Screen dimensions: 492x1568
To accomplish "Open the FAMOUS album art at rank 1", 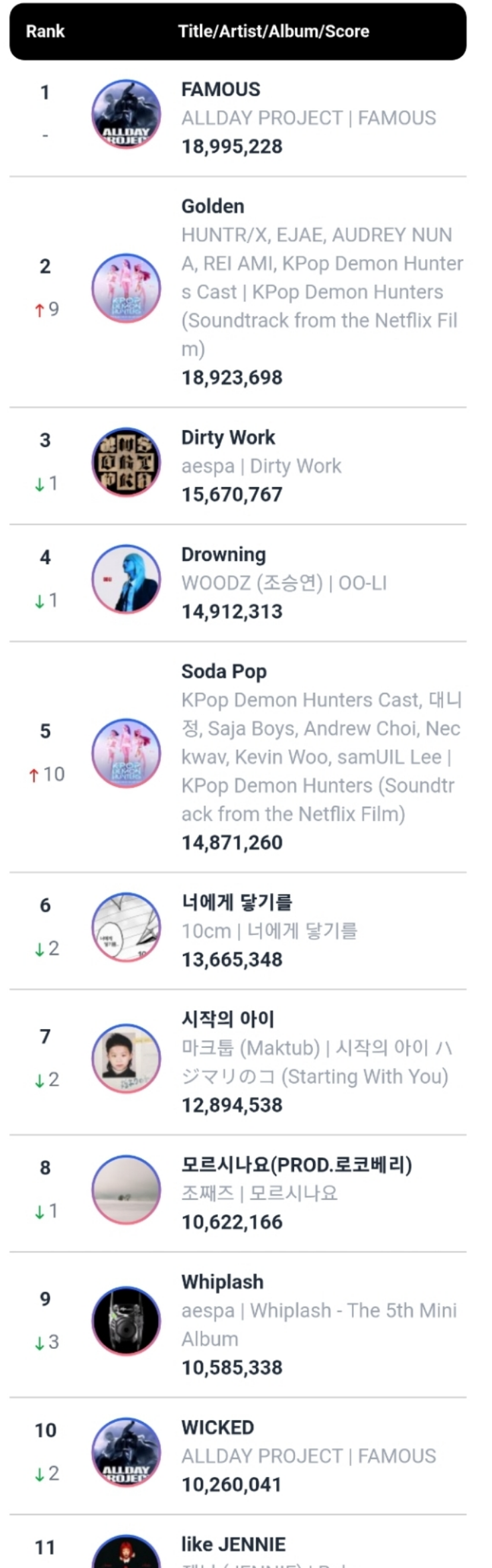I will (126, 115).
